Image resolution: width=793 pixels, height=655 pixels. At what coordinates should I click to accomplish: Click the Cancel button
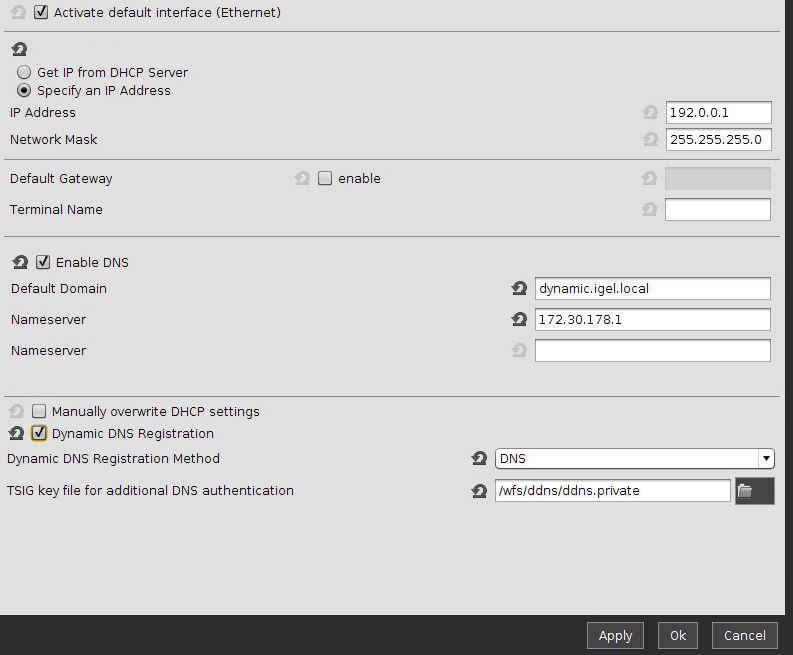tap(744, 635)
